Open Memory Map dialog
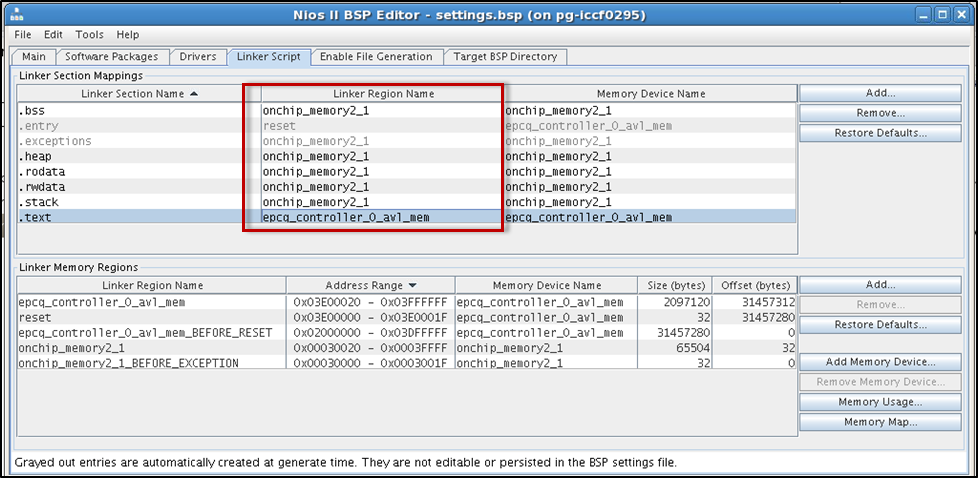978x478 pixels. [x=880, y=422]
